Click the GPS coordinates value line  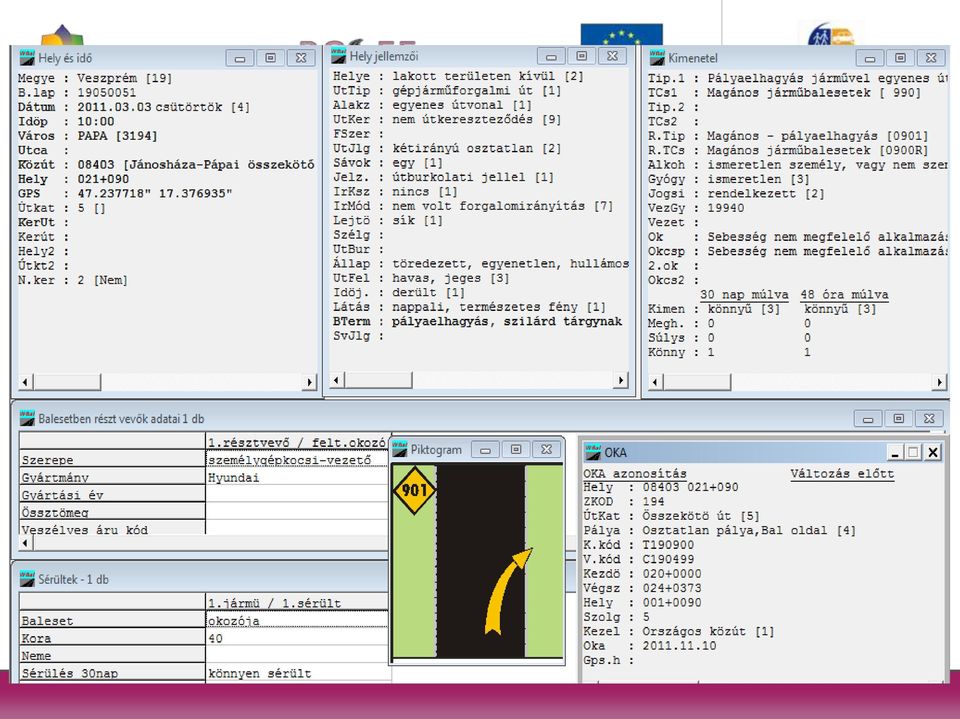pyautogui.click(x=155, y=194)
